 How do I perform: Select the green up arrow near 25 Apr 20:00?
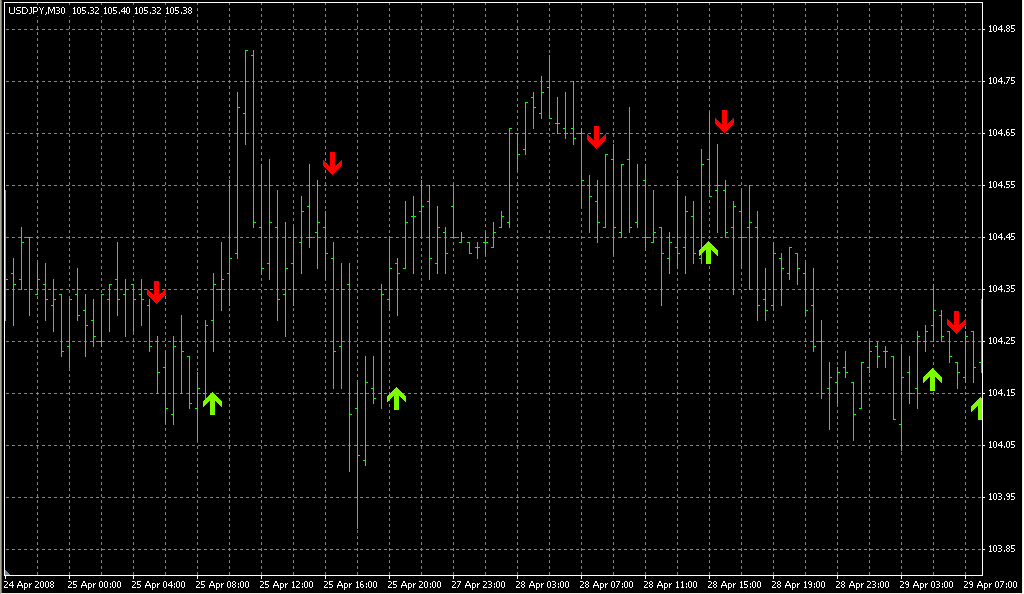coord(396,398)
